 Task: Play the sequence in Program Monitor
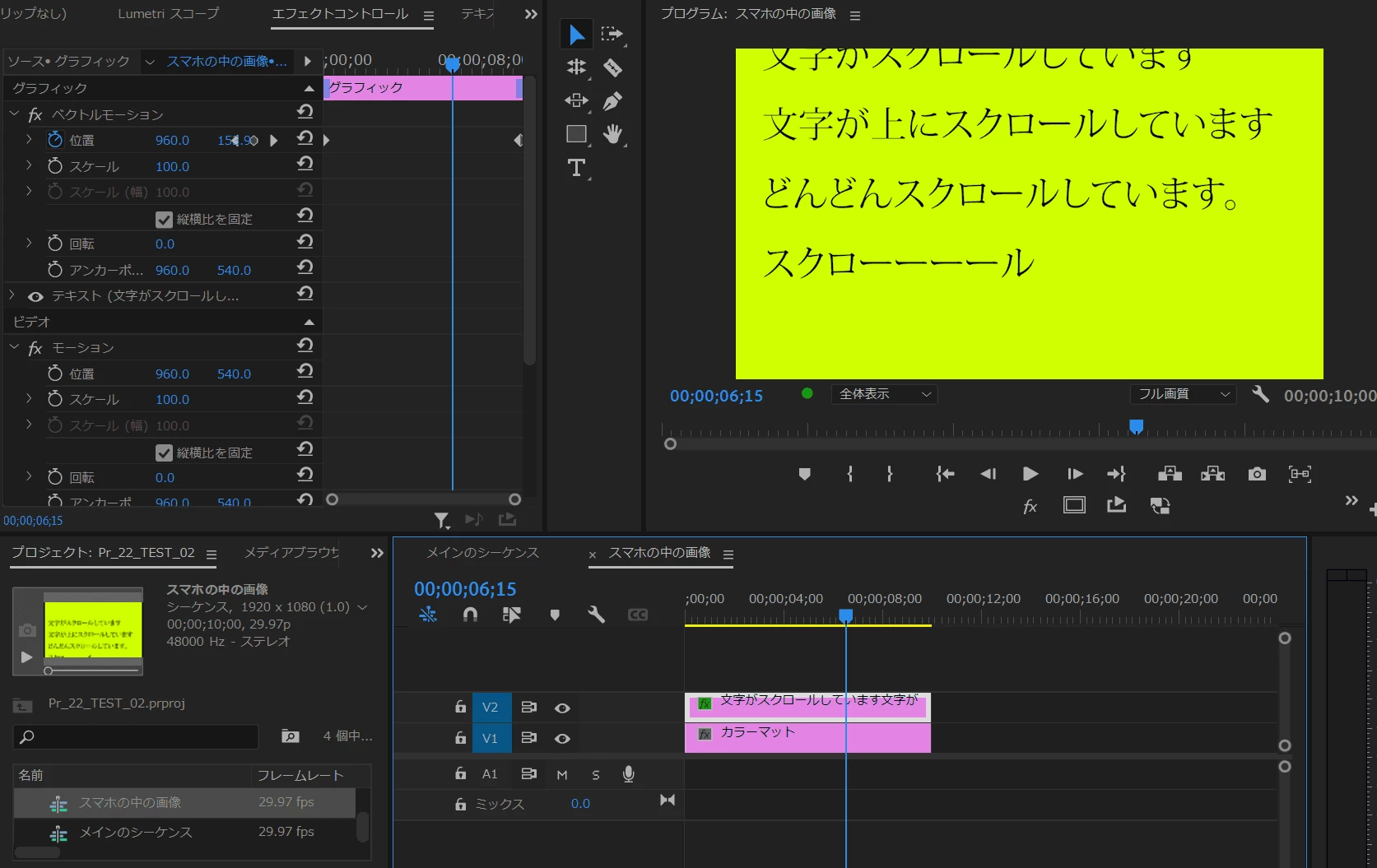[x=1030, y=474]
